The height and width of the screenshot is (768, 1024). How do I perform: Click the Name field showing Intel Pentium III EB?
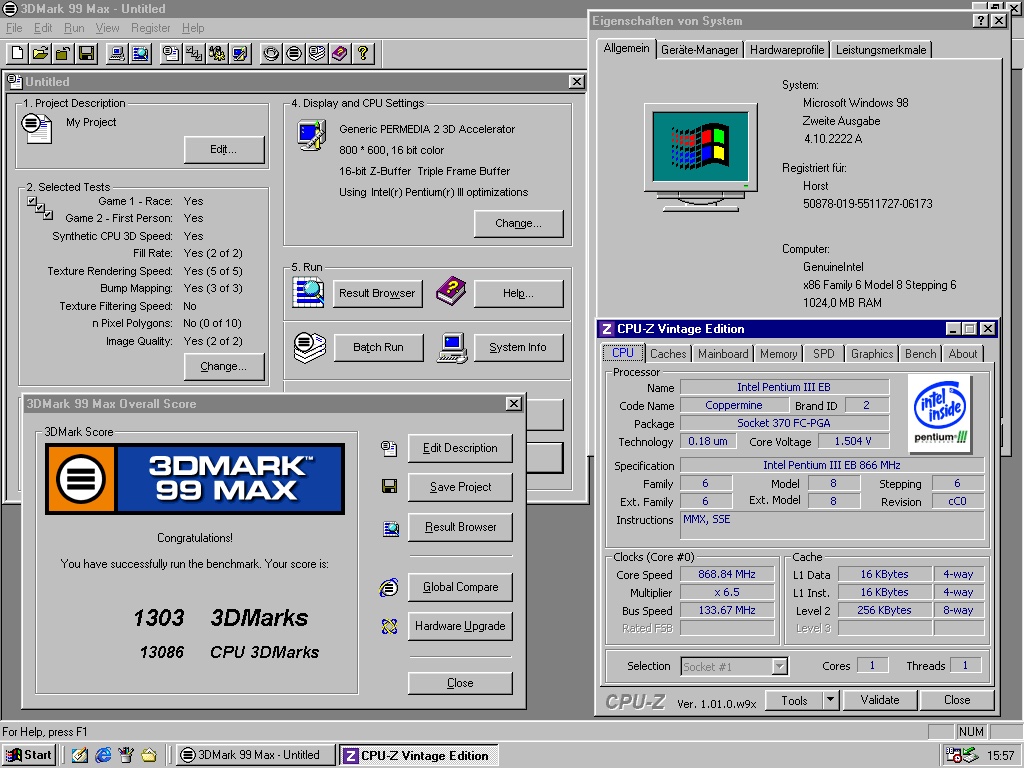(x=784, y=387)
